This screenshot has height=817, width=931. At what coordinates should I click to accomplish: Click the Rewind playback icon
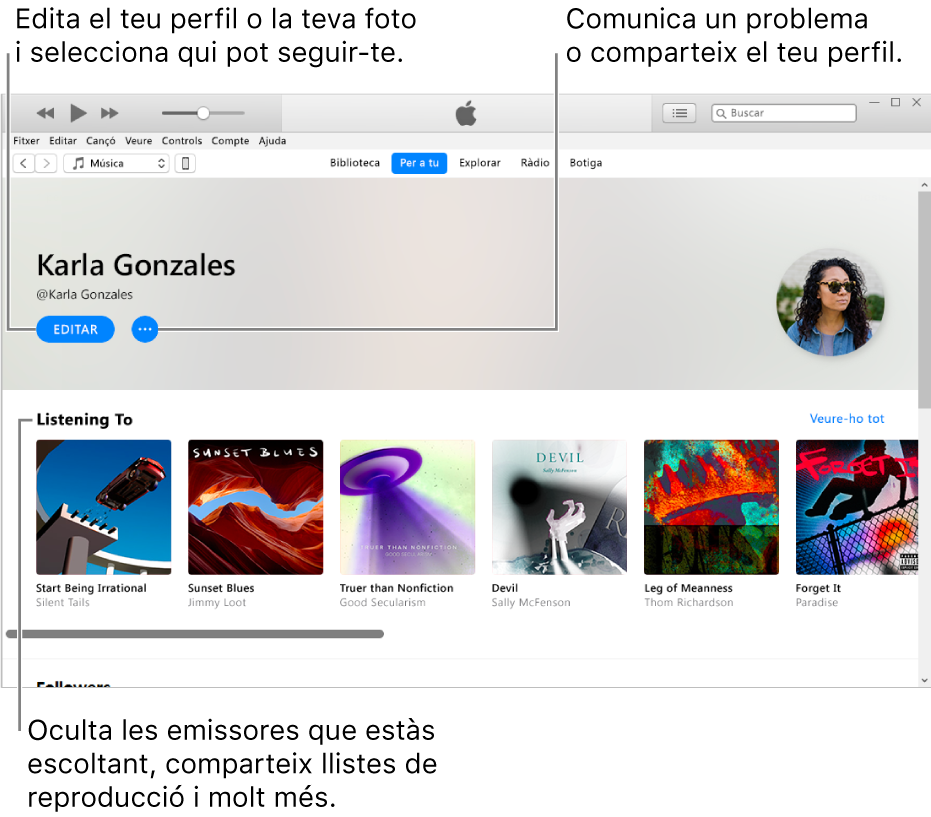pyautogui.click(x=44, y=112)
